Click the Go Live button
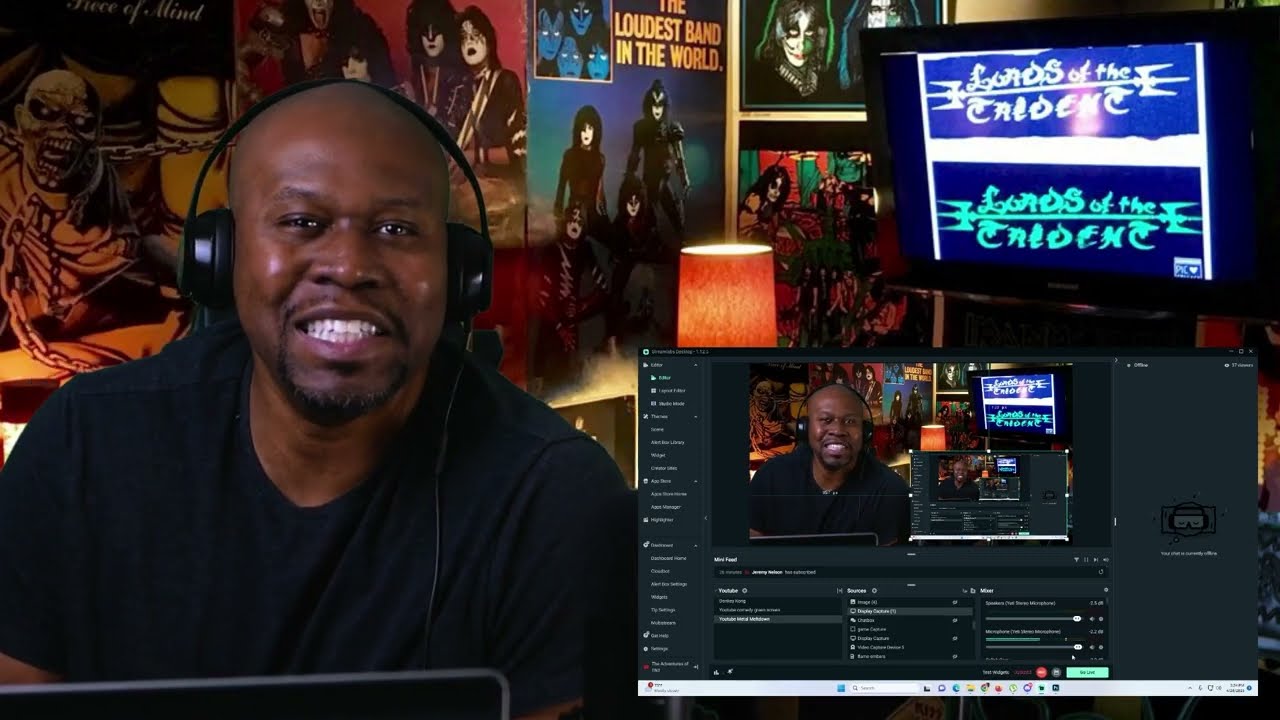Image resolution: width=1280 pixels, height=720 pixels. click(1087, 672)
